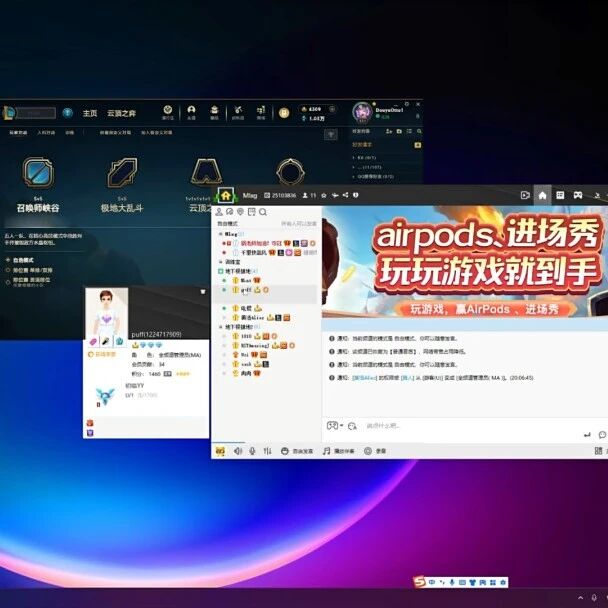Screen dimensions: 608x608
Task: Expand the first friend group in League panel
Action: click(354, 158)
